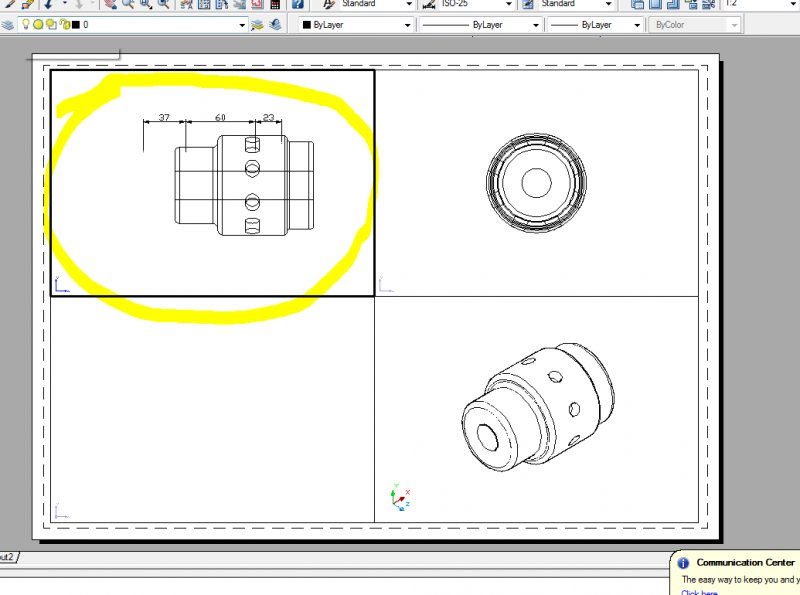
Task: Click the Polygonal Viewport icon
Action: tap(673, 4)
